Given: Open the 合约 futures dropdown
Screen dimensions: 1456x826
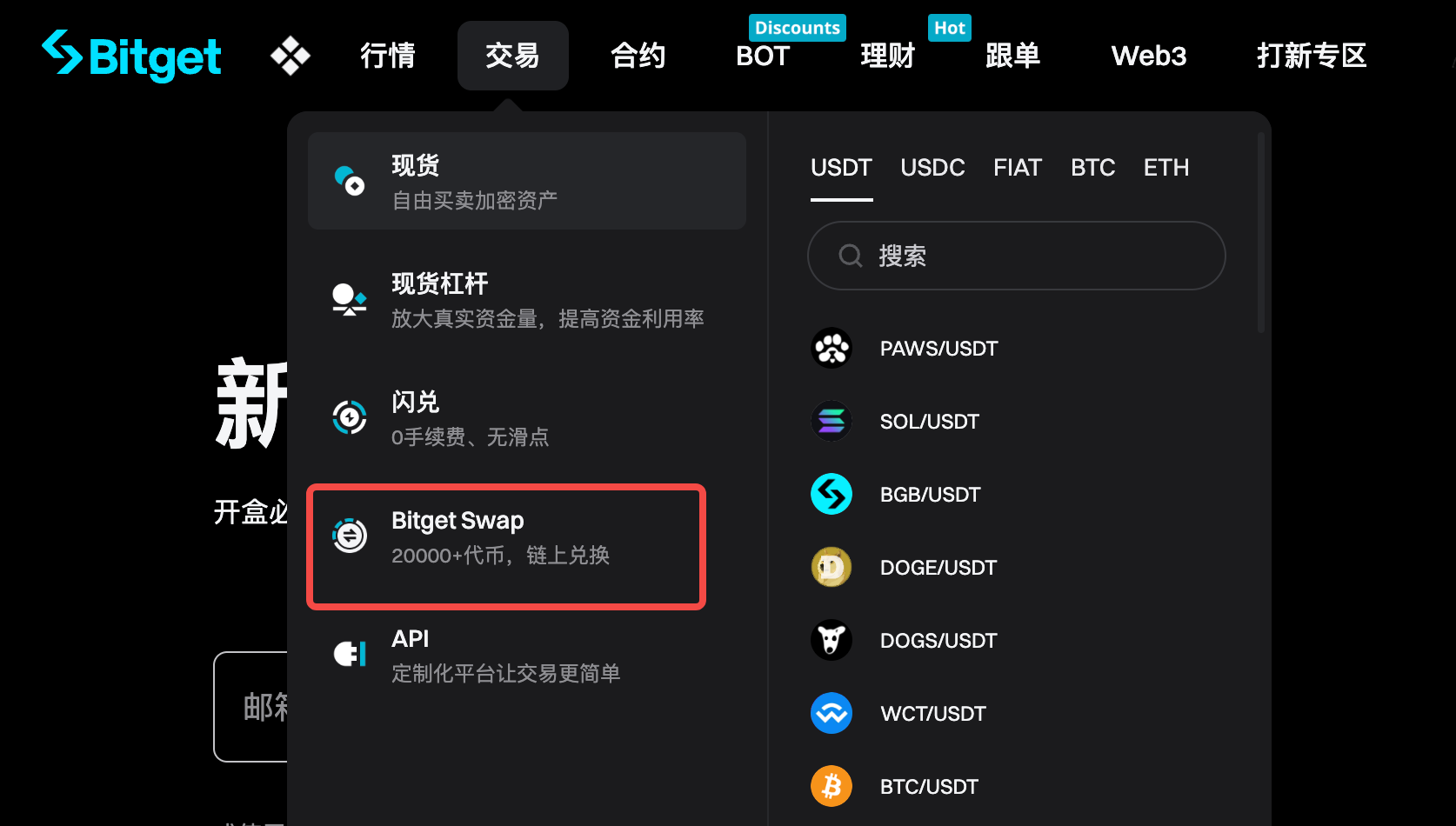Looking at the screenshot, I should [x=638, y=56].
